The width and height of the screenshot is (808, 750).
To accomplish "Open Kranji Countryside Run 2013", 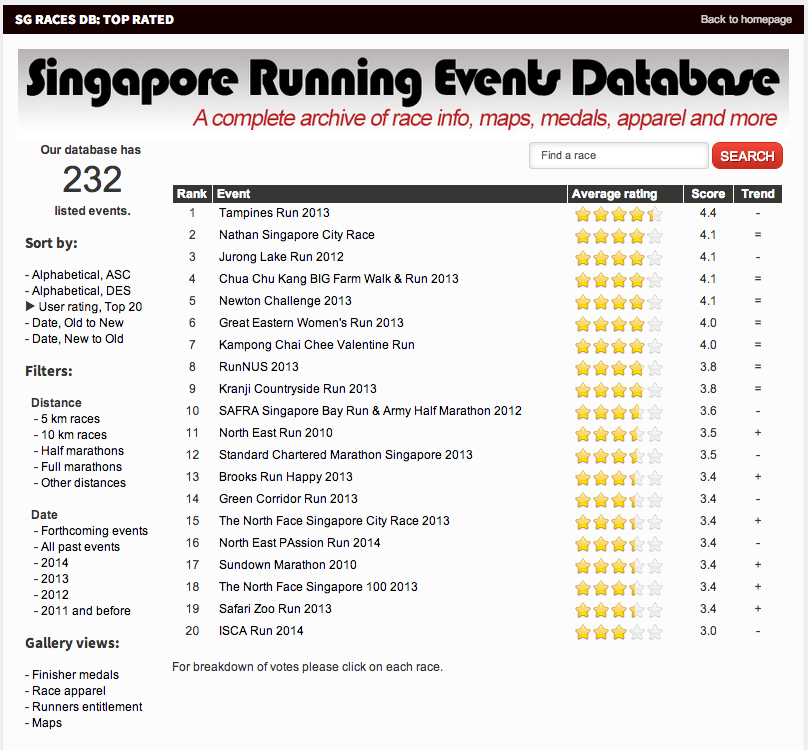I will pos(298,389).
